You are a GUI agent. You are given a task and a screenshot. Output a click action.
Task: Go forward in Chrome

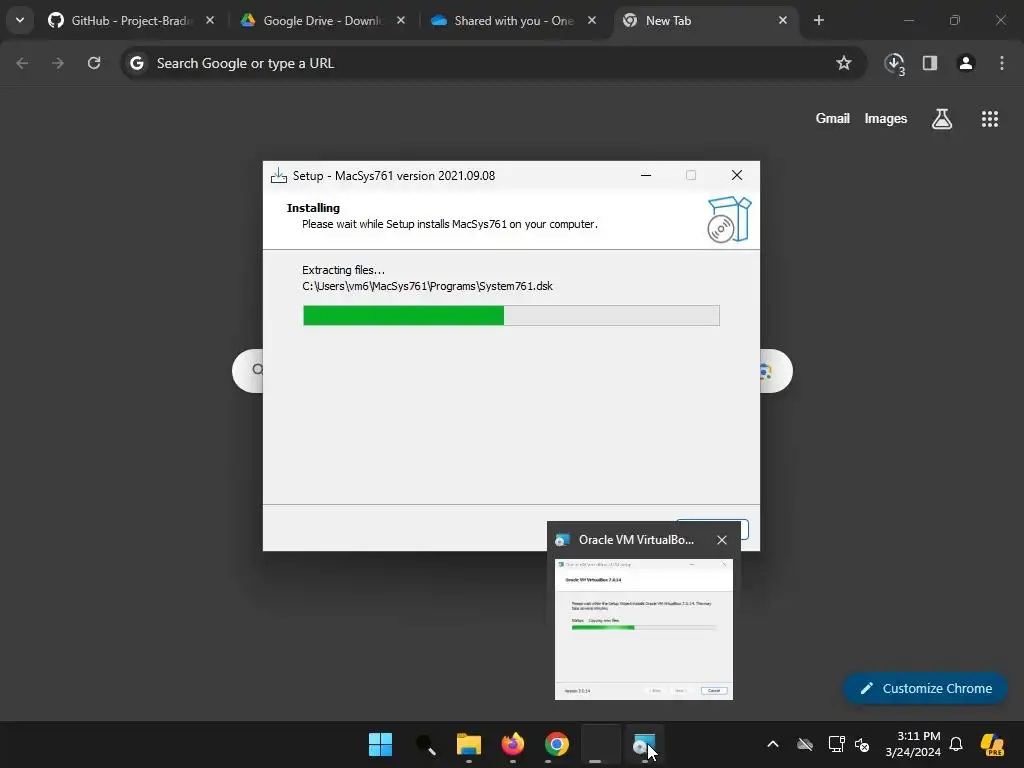[x=58, y=63]
